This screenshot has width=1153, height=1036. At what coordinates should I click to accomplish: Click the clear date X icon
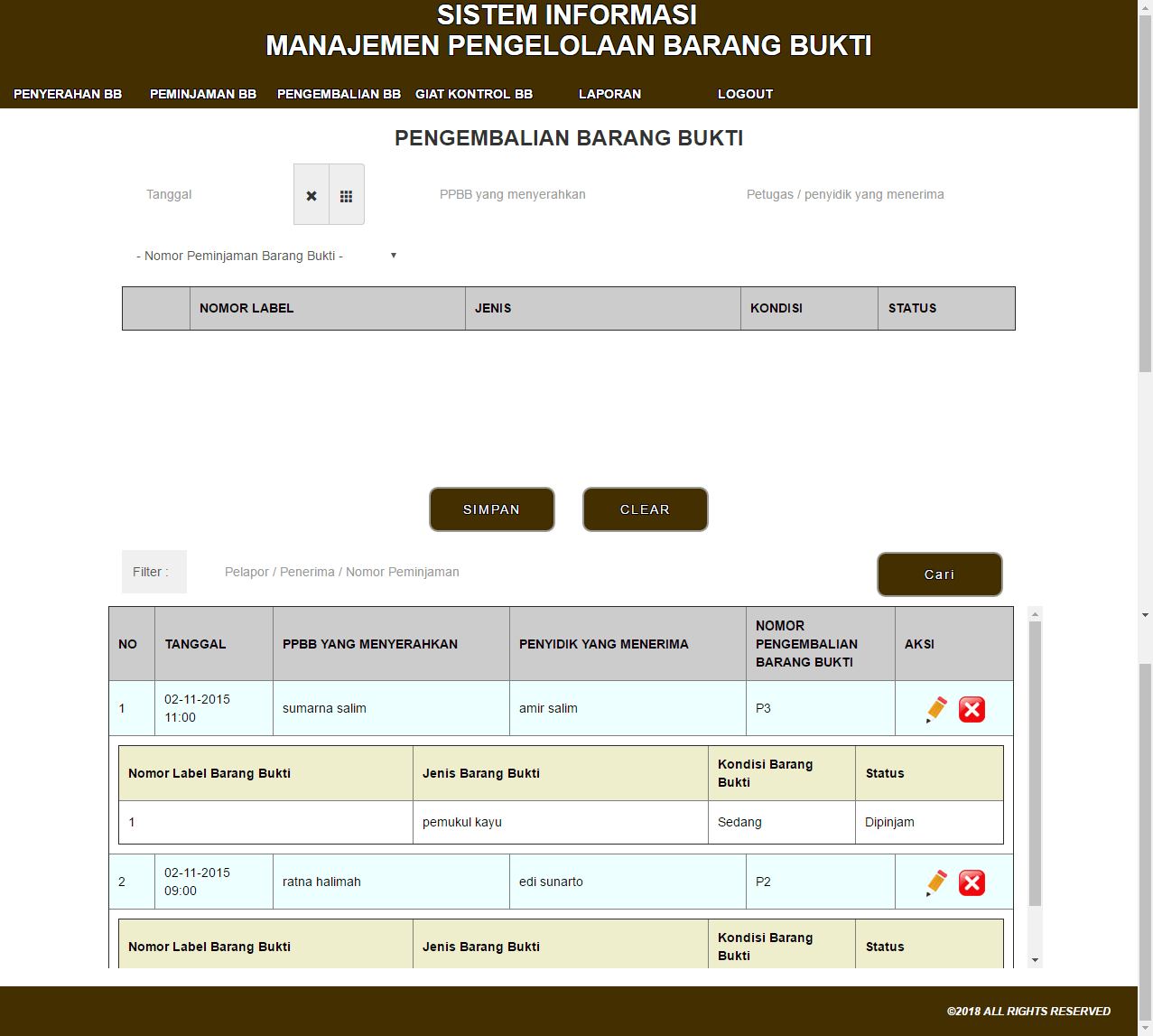311,195
